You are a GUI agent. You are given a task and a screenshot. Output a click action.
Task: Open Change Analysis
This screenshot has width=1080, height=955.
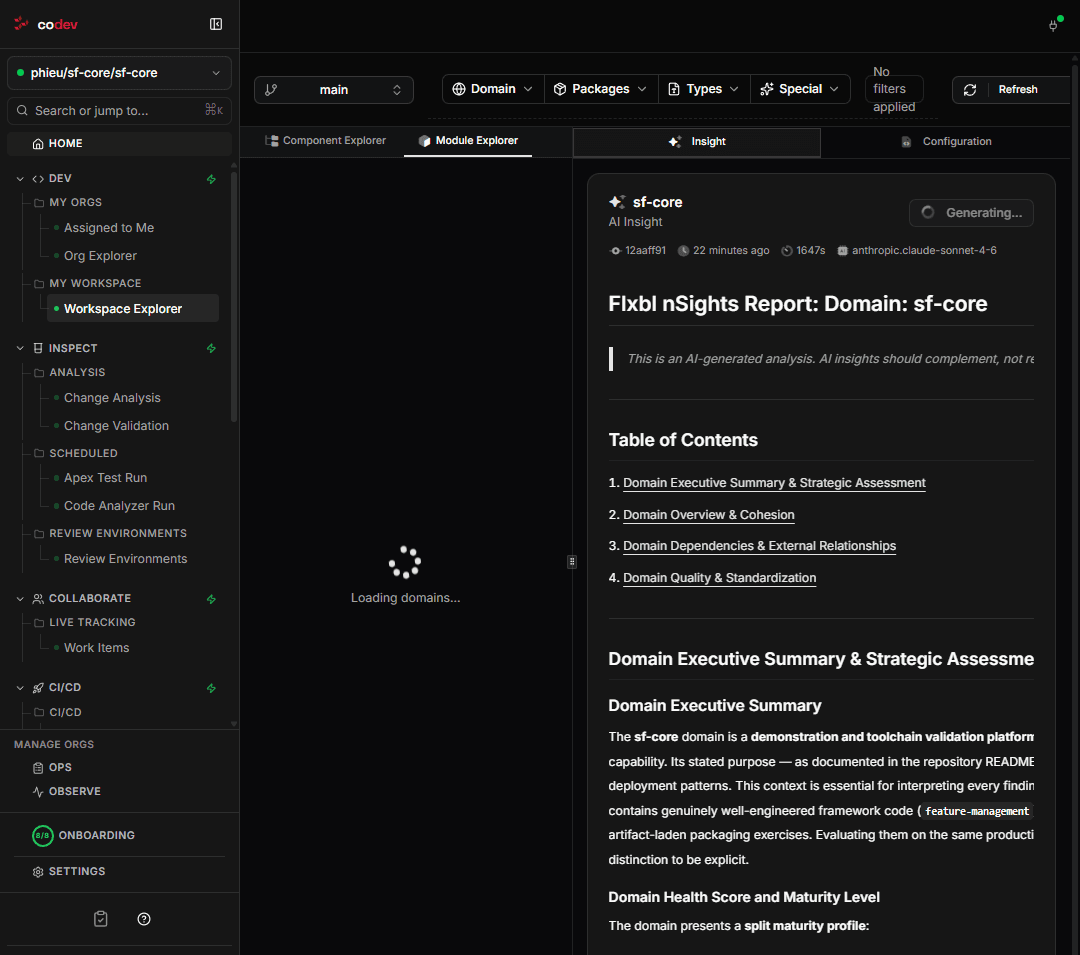(x=112, y=398)
